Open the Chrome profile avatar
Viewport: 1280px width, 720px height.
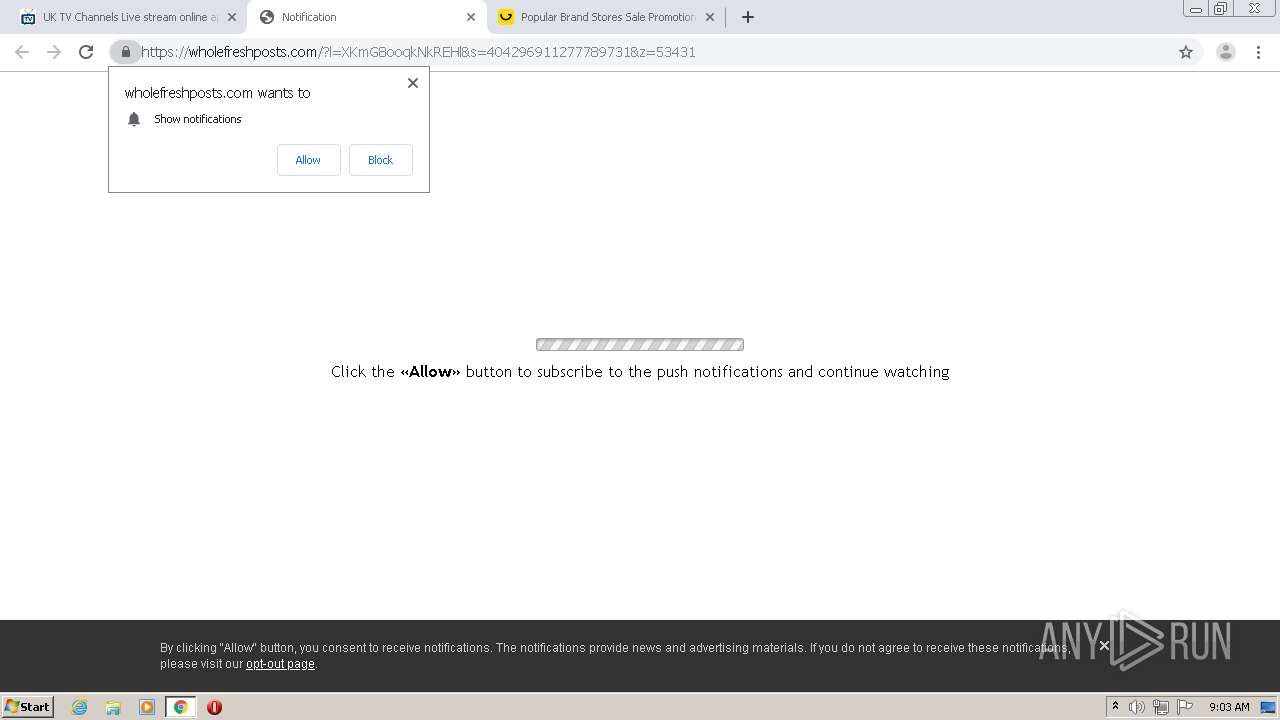click(x=1225, y=52)
